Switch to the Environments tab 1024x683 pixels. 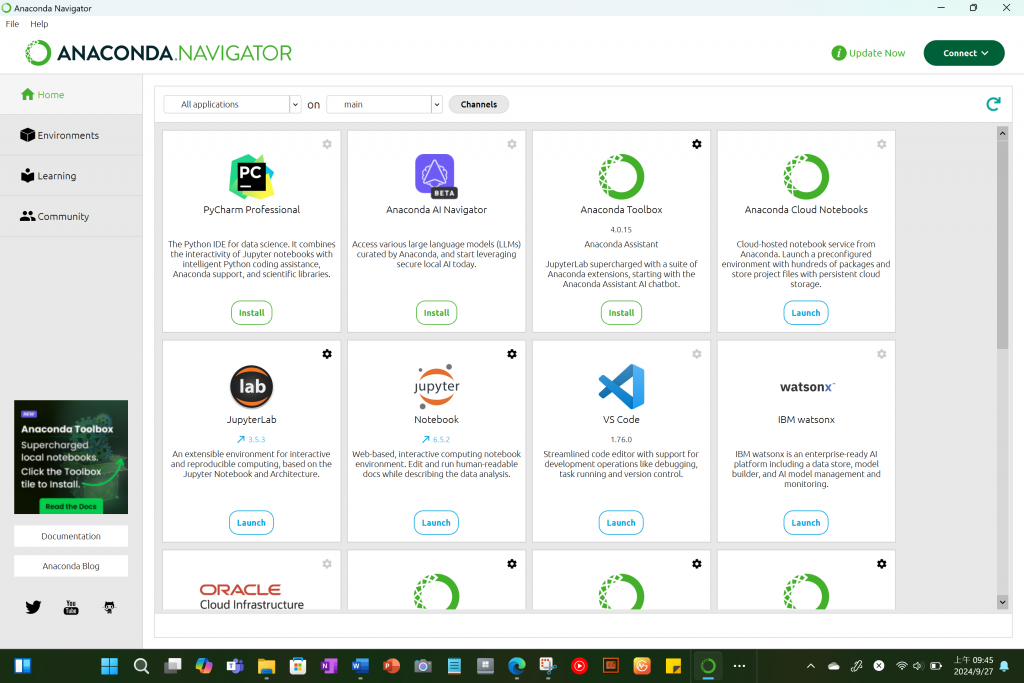click(71, 135)
